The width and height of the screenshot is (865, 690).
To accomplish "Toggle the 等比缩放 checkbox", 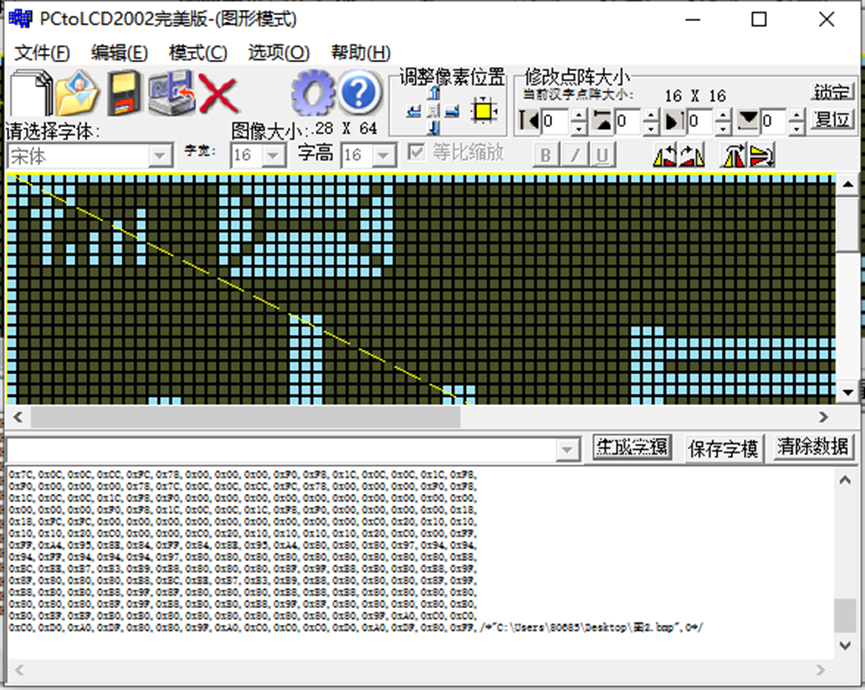I will point(416,152).
